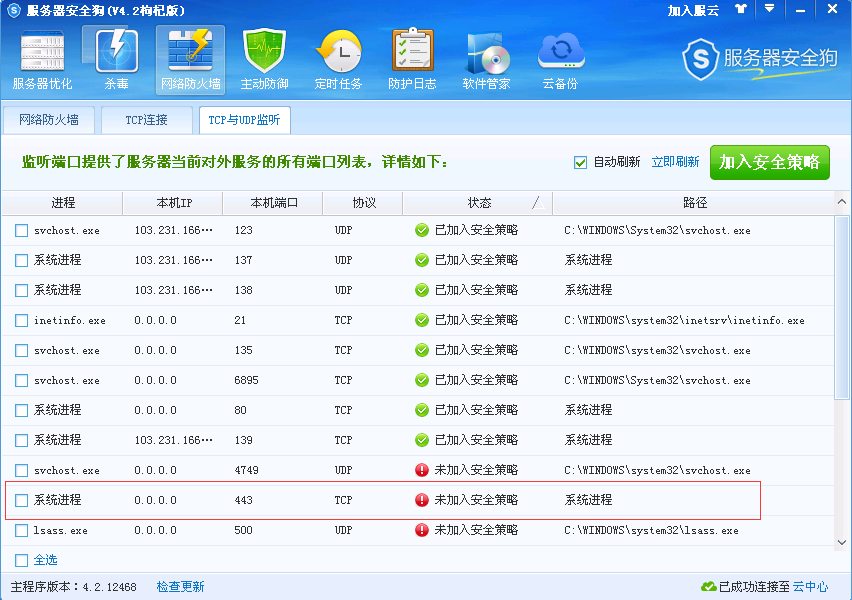Sort by the 本机端口 column header

(273, 203)
